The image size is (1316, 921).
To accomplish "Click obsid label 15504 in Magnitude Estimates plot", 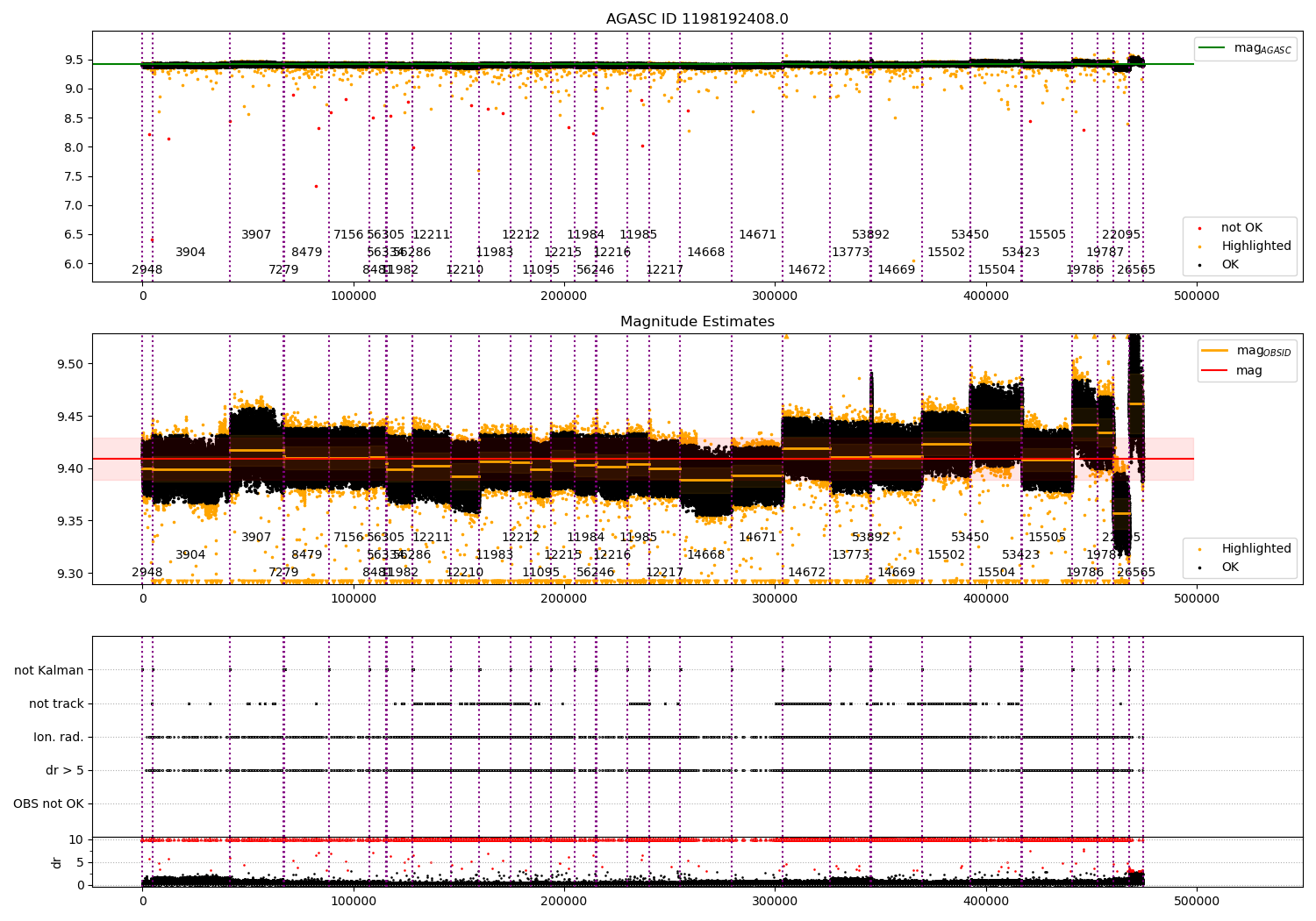I will coord(997,572).
